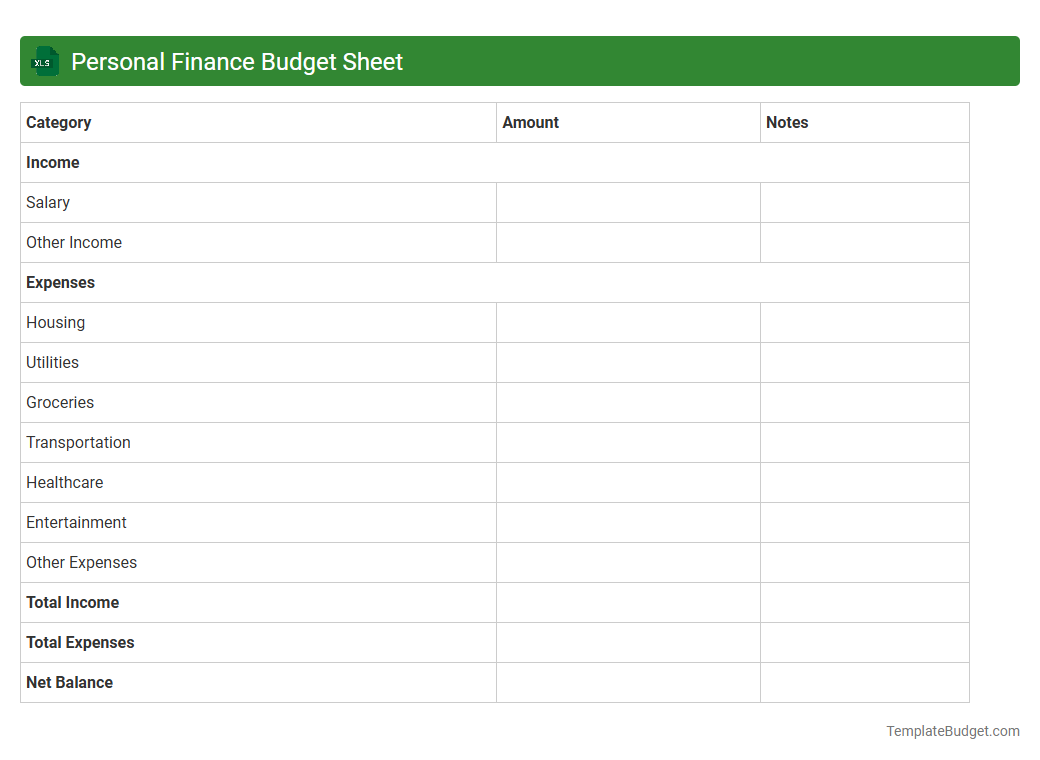This screenshot has height=760, width=1040.
Task: Click the Net Balance label
Action: (x=69, y=682)
